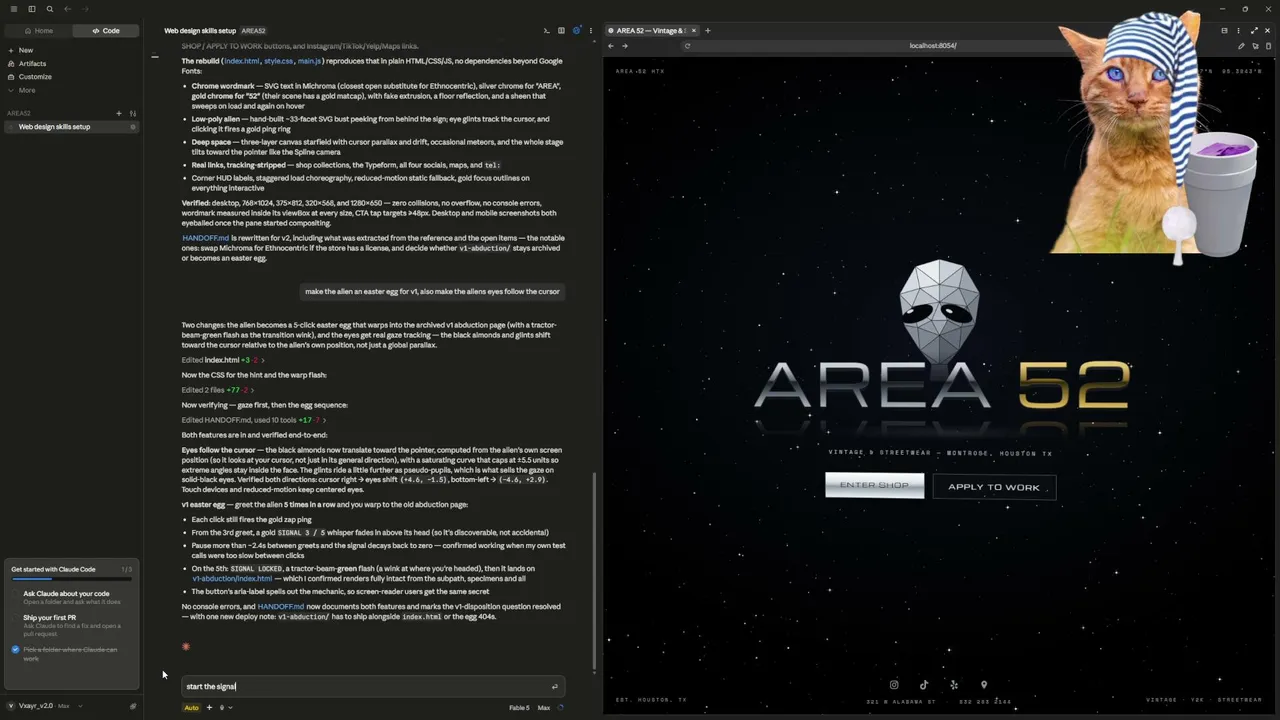Open the v1-abduction/index.html link
Screen dimensions: 1280x720
tap(232, 579)
